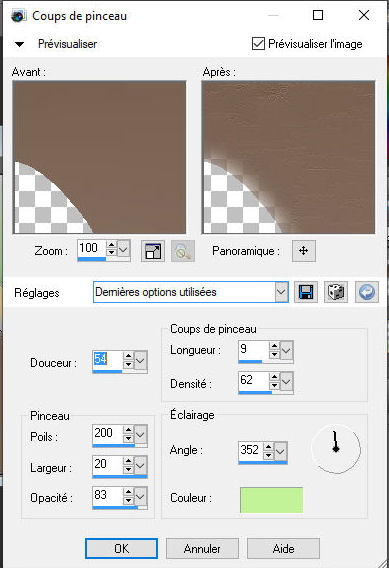The image size is (389, 568).
Task: Click the Poils value field
Action: 108,433
